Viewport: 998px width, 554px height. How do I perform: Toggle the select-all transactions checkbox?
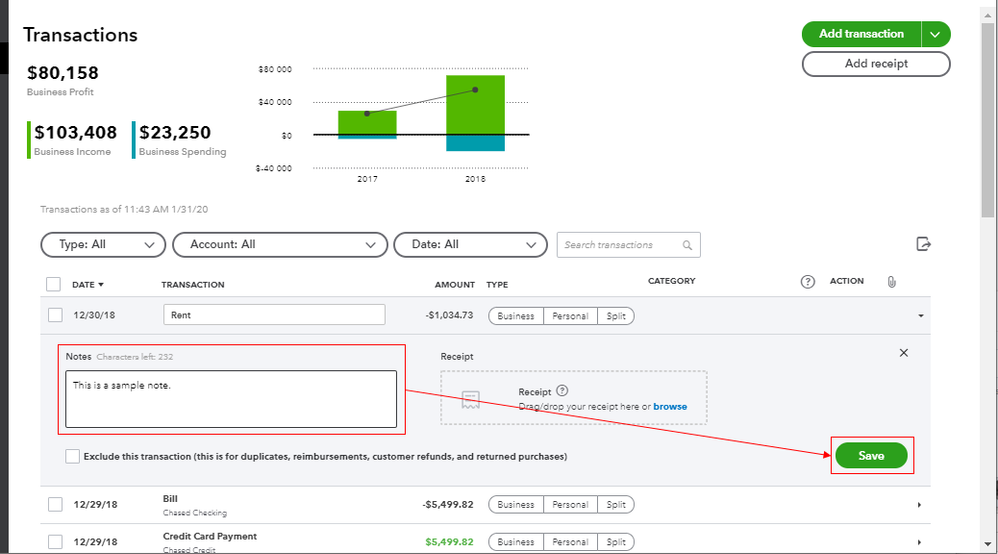pyautogui.click(x=53, y=284)
